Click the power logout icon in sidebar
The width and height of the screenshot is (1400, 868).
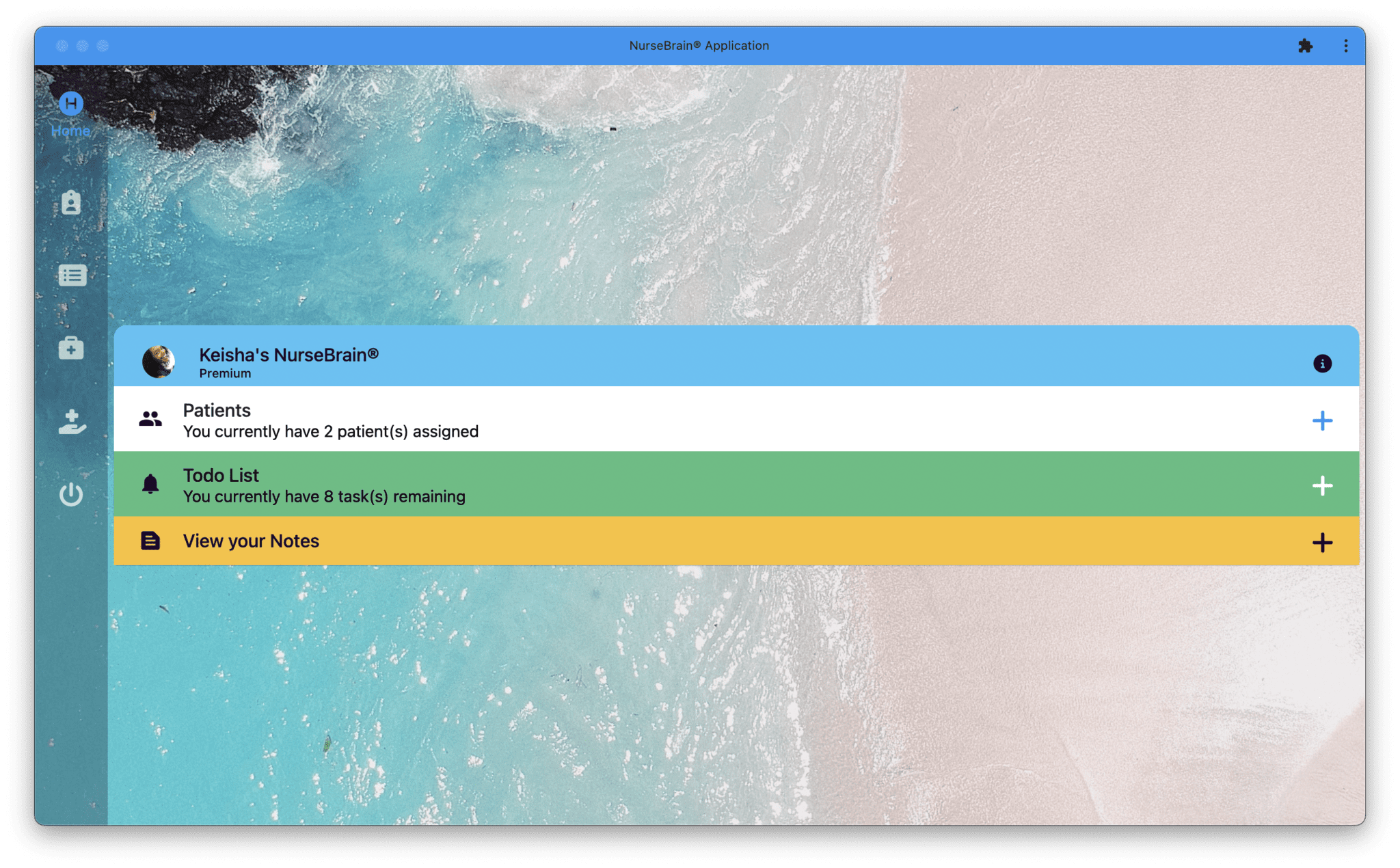(71, 494)
